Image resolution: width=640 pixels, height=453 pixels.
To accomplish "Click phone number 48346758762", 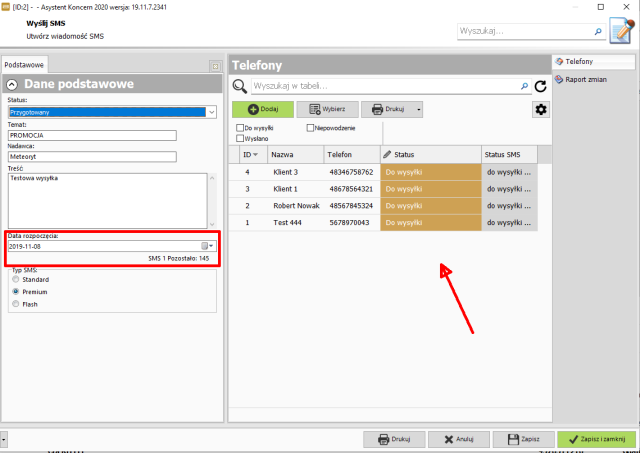I will (351, 172).
